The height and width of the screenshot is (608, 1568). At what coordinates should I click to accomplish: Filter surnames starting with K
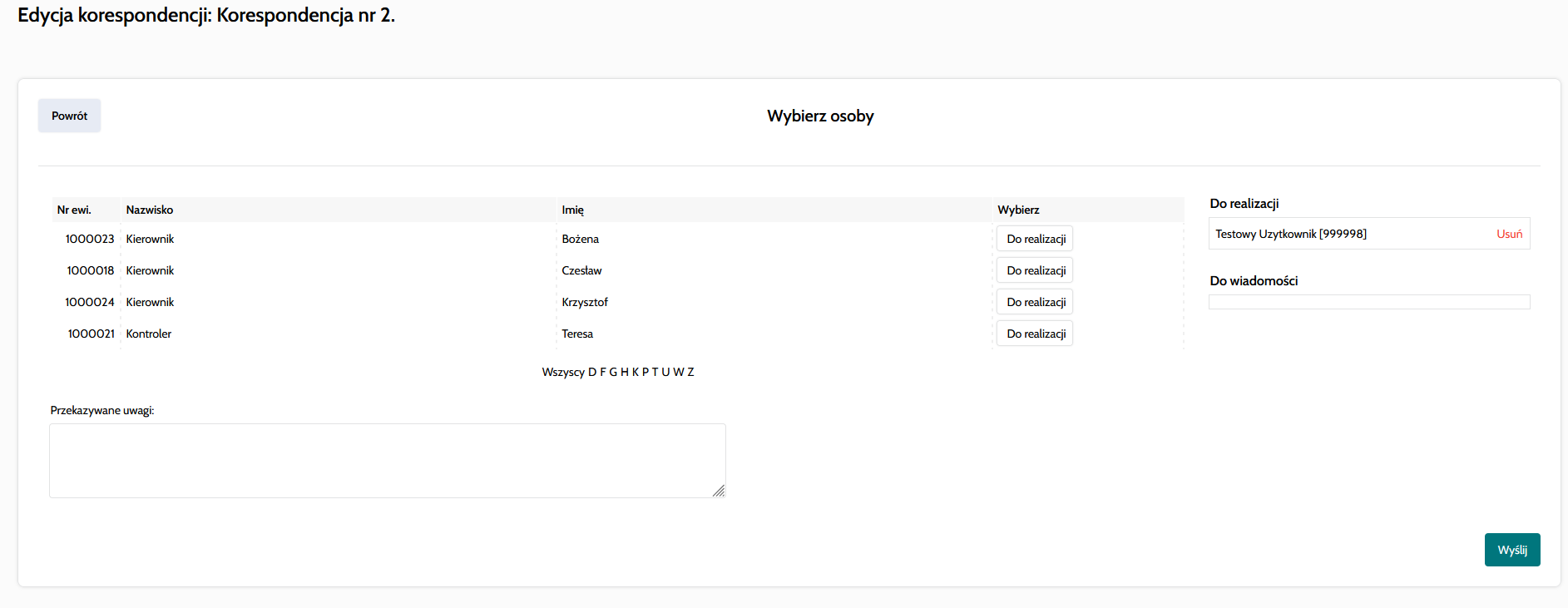coord(636,372)
